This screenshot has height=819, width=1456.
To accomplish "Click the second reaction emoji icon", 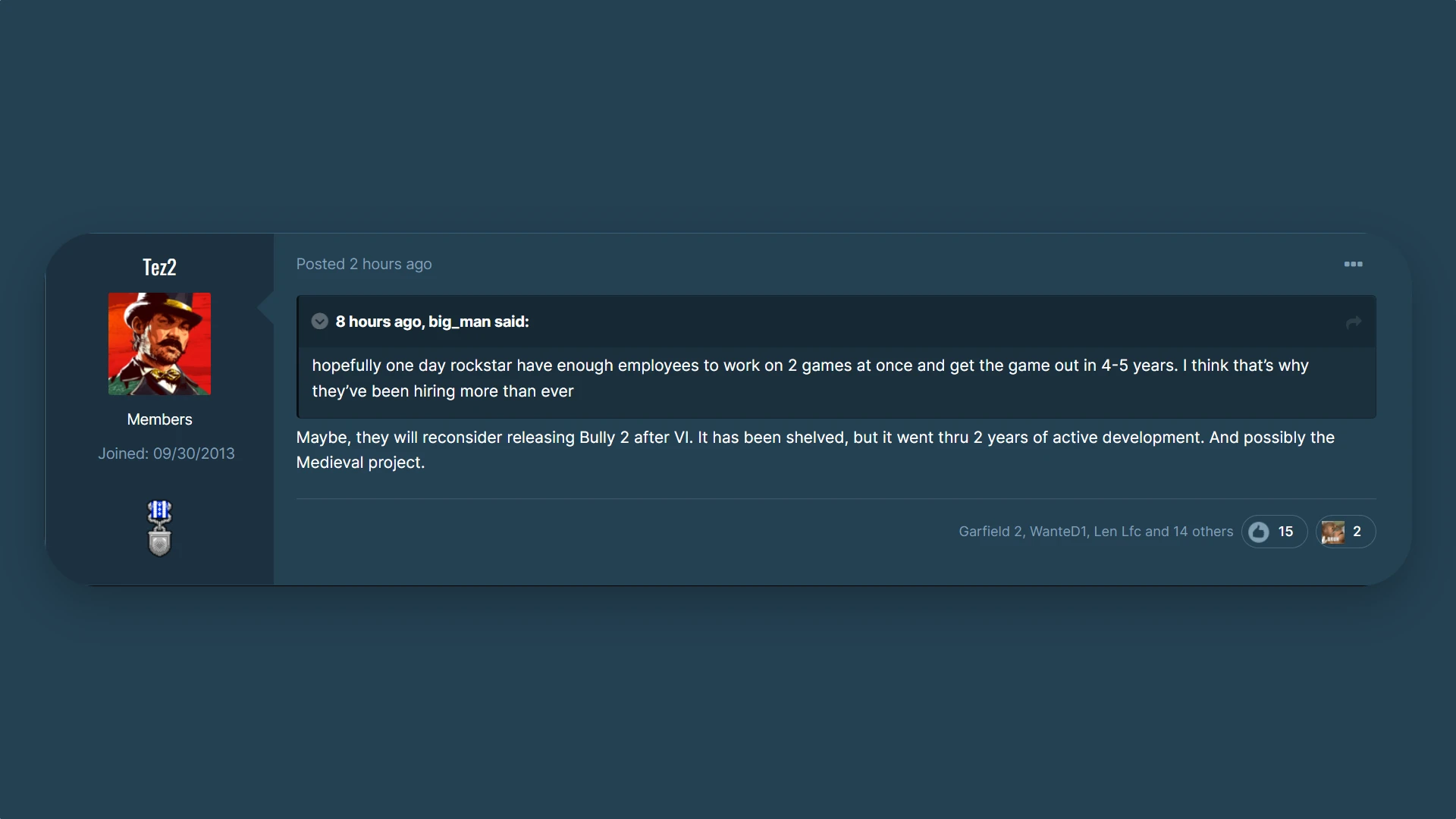I will (x=1332, y=532).
